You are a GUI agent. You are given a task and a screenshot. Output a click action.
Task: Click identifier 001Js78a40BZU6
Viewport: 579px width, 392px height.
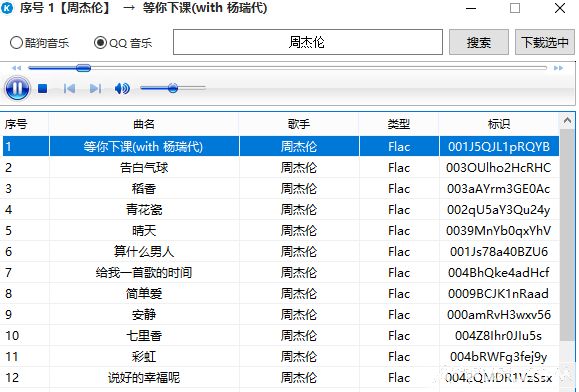click(499, 252)
